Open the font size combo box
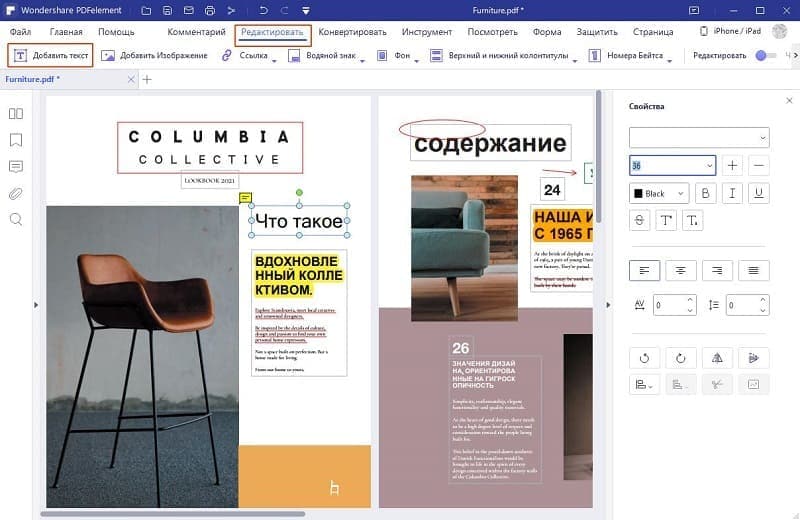This screenshot has width=800, height=520. (x=672, y=165)
